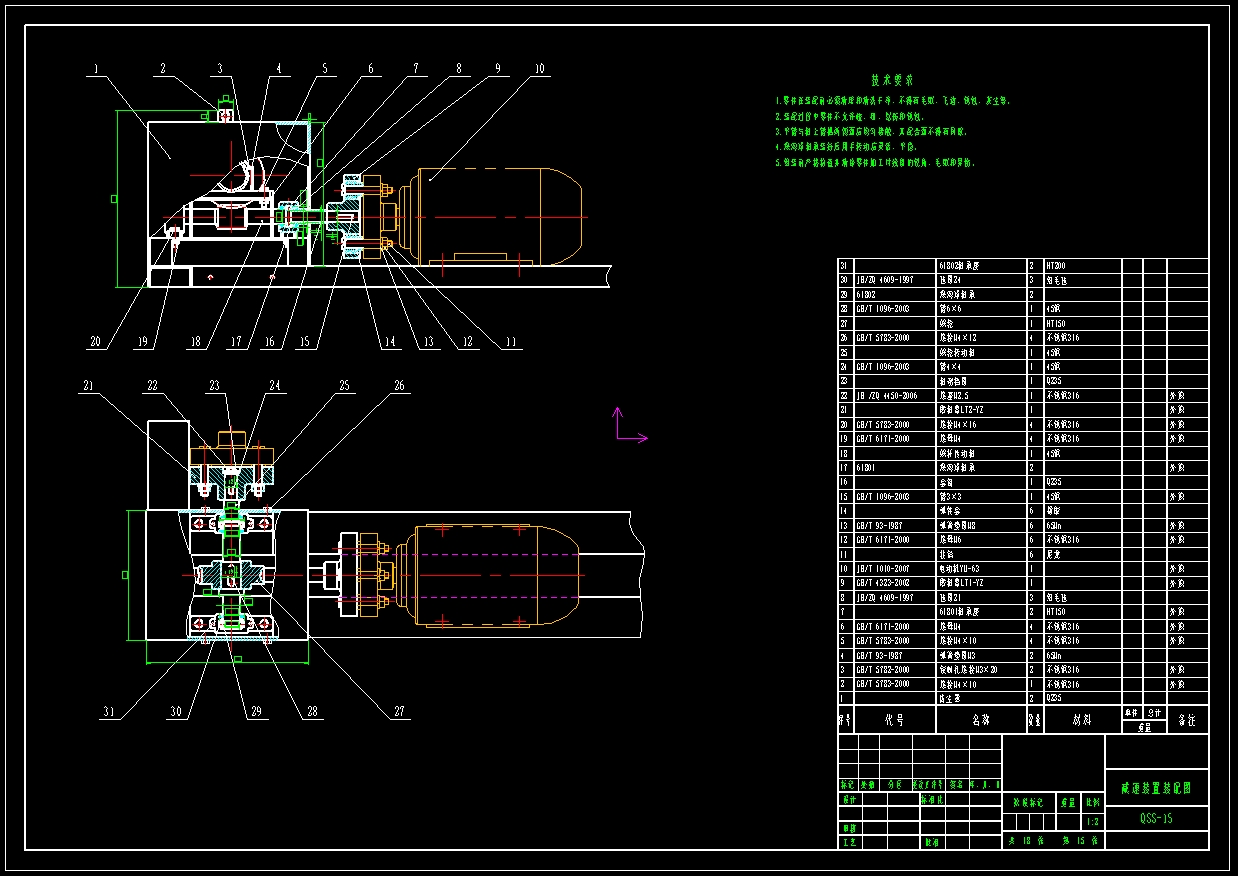Click part callout number 26 above lower view
Image resolution: width=1238 pixels, height=876 pixels.
pos(399,386)
